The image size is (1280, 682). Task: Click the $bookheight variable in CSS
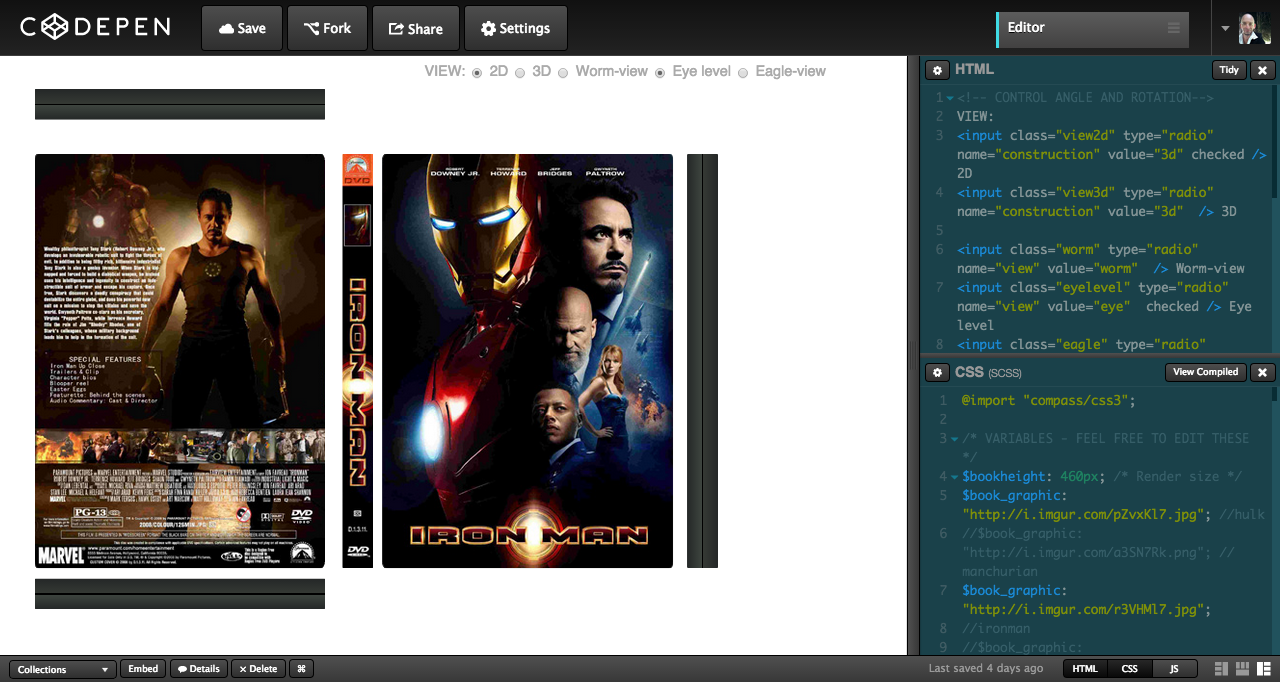click(1002, 477)
